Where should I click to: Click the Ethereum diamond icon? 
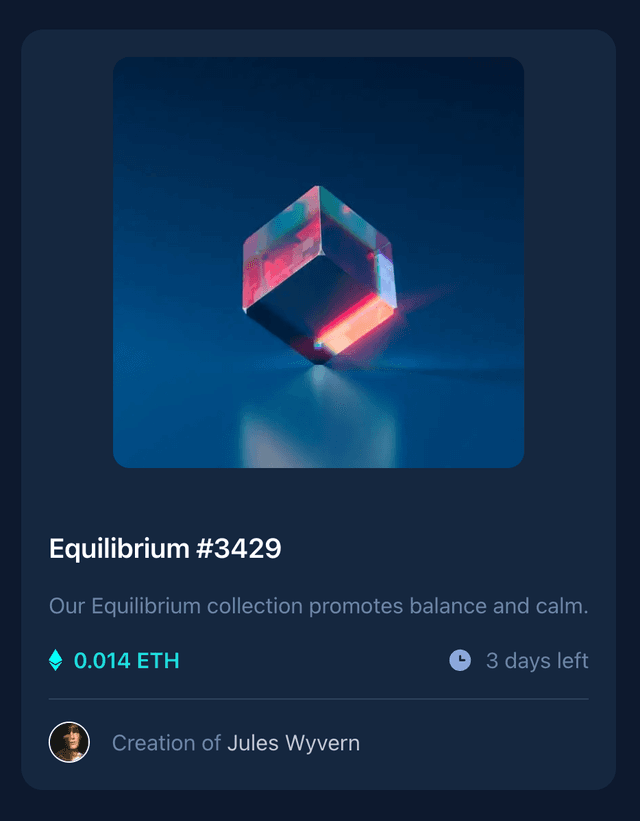tap(56, 660)
